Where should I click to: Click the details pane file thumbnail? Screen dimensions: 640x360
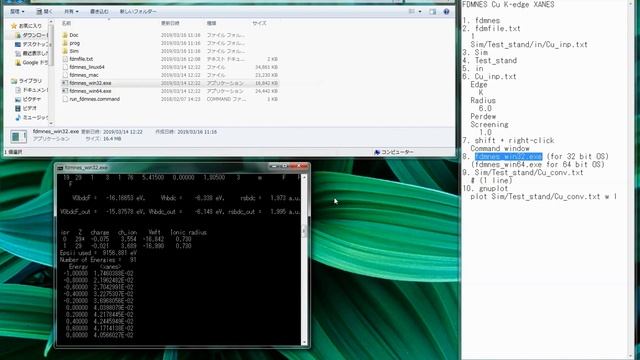coord(18,137)
